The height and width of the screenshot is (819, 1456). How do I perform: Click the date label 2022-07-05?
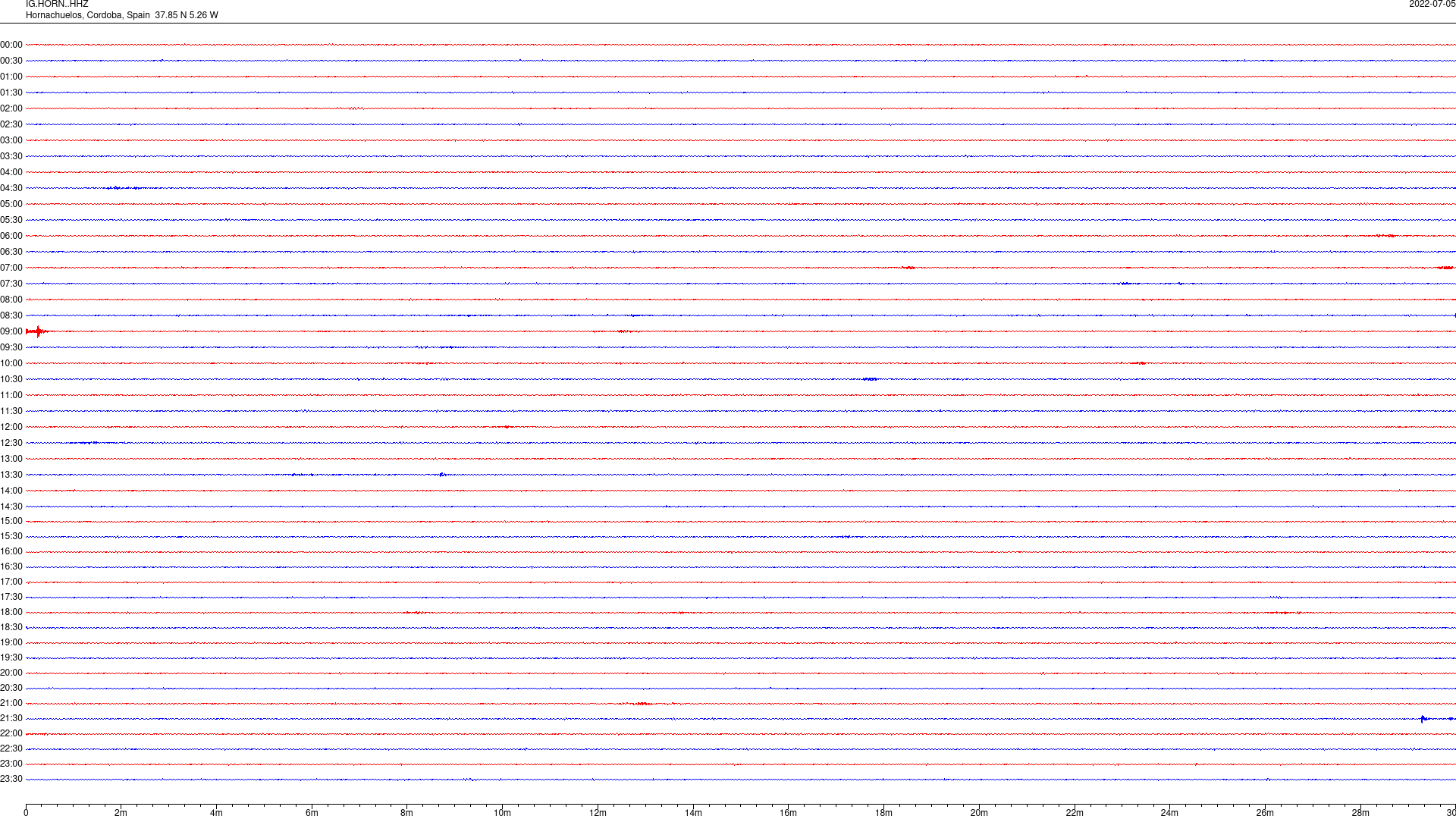pyautogui.click(x=1432, y=5)
